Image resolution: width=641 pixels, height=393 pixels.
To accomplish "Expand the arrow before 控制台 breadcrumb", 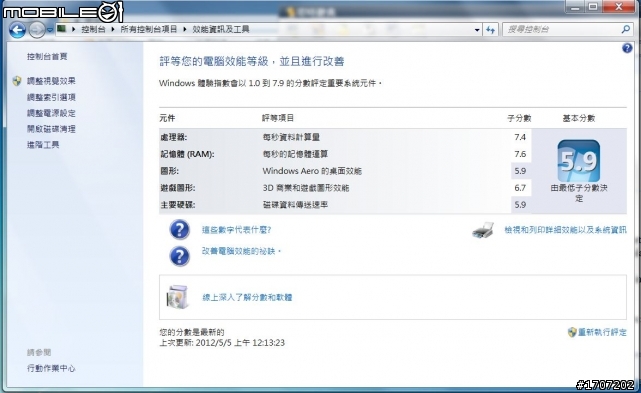I will tap(74, 29).
